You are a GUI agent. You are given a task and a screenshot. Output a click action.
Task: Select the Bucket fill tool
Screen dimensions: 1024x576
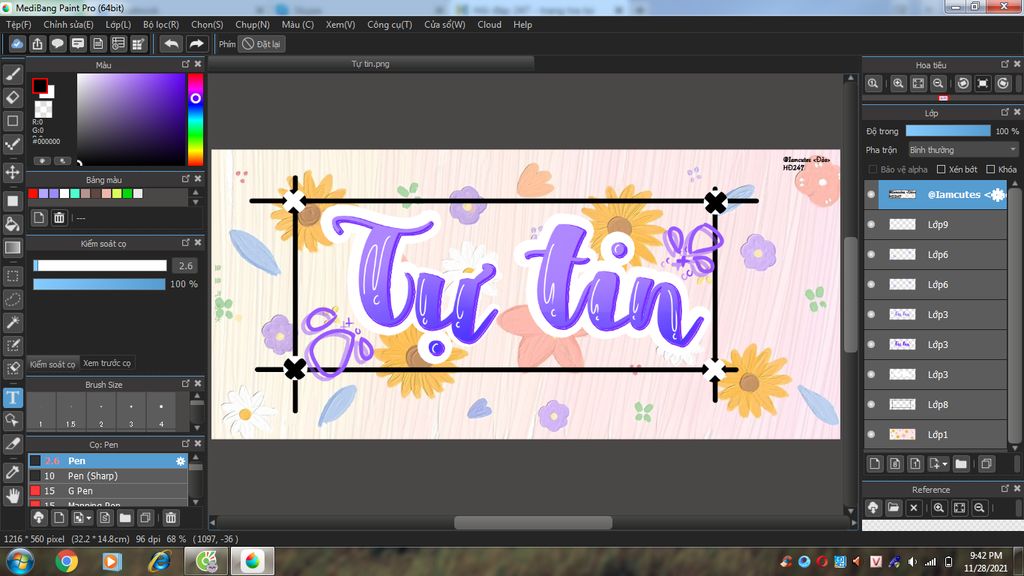pyautogui.click(x=12, y=224)
